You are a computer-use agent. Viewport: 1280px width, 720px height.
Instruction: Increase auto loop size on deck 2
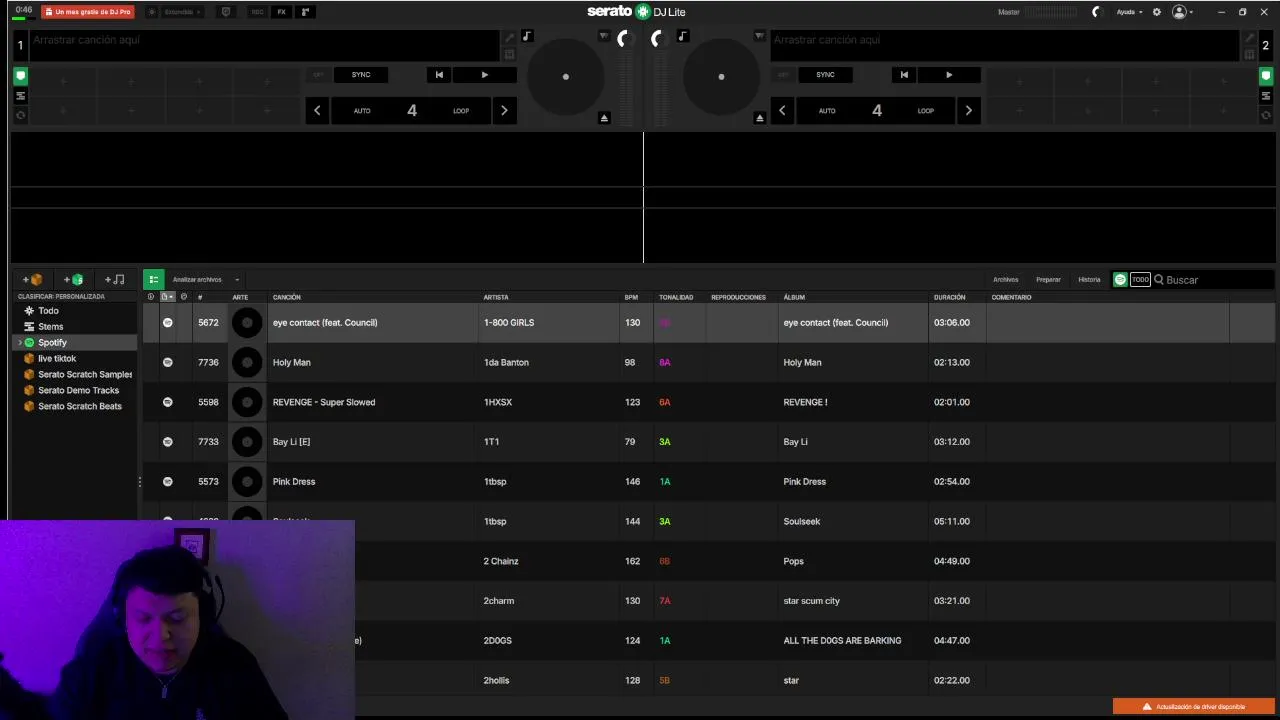(x=968, y=110)
